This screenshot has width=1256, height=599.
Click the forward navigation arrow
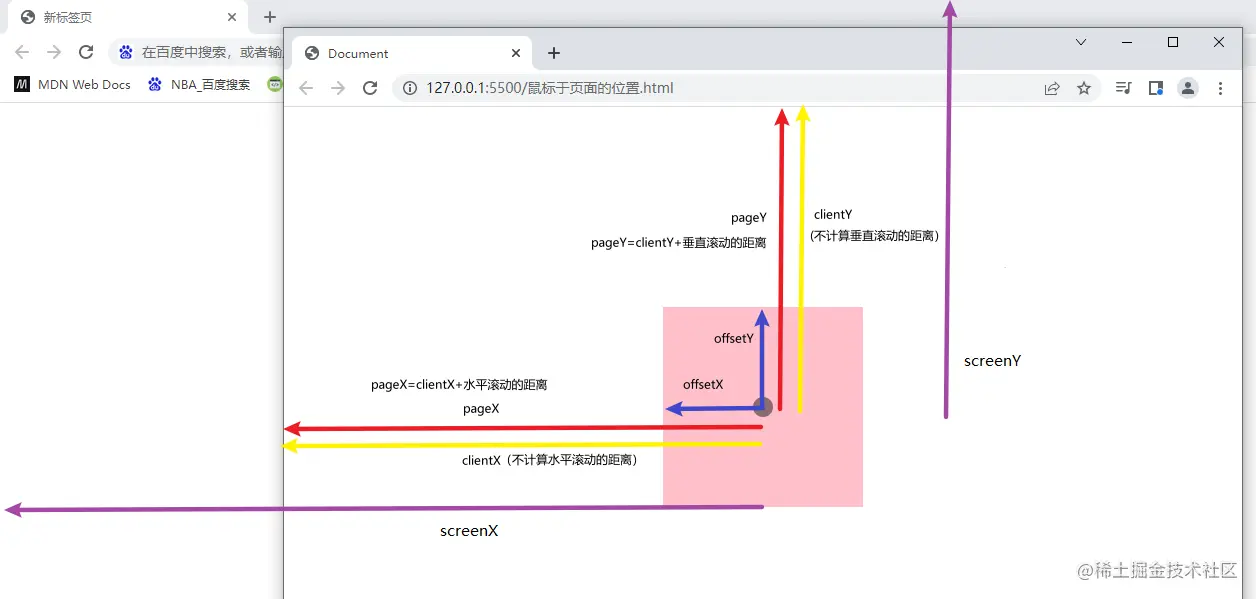pyautogui.click(x=338, y=88)
